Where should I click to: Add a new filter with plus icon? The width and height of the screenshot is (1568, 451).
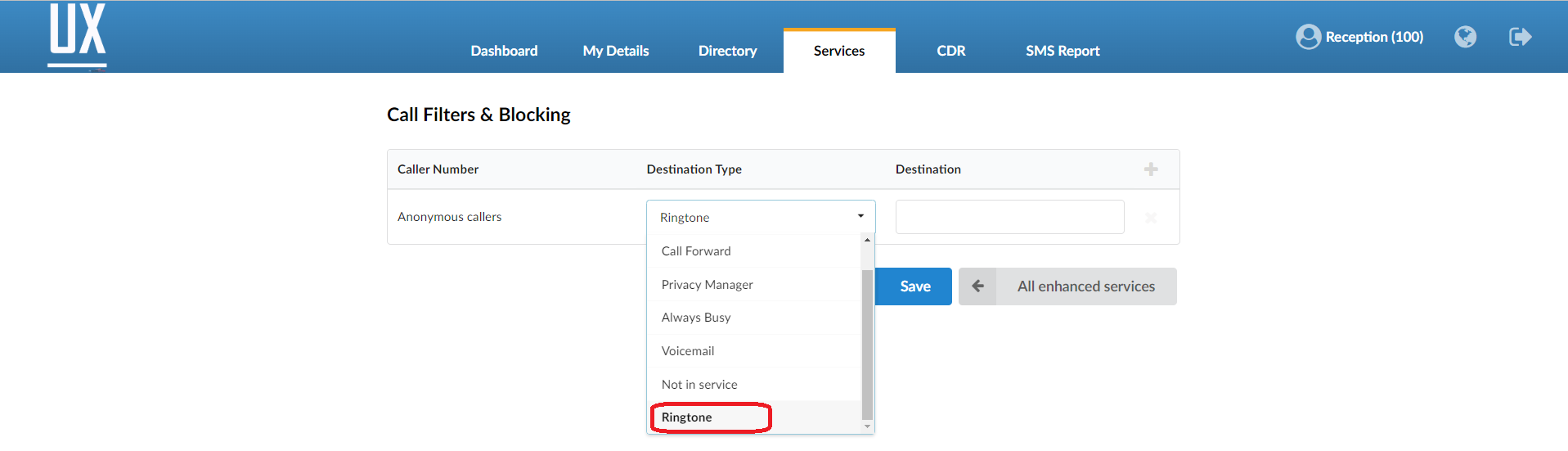(1151, 169)
